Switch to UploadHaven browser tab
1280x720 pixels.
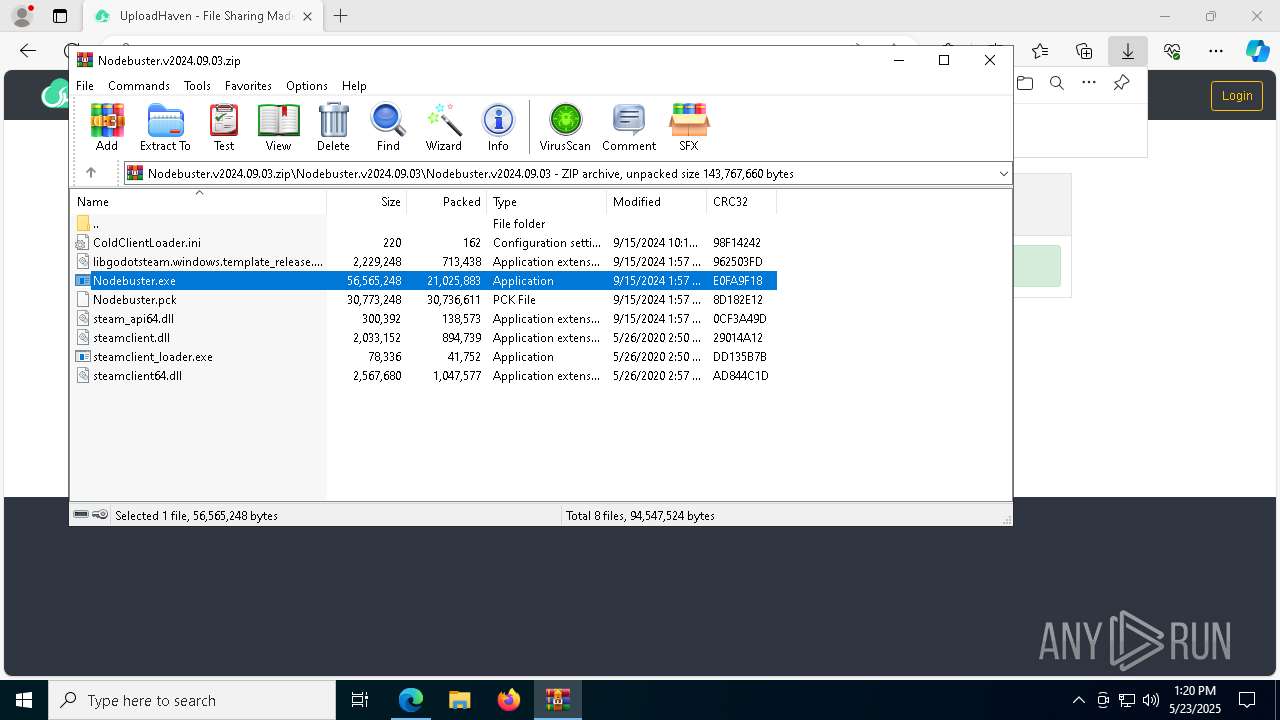204,16
